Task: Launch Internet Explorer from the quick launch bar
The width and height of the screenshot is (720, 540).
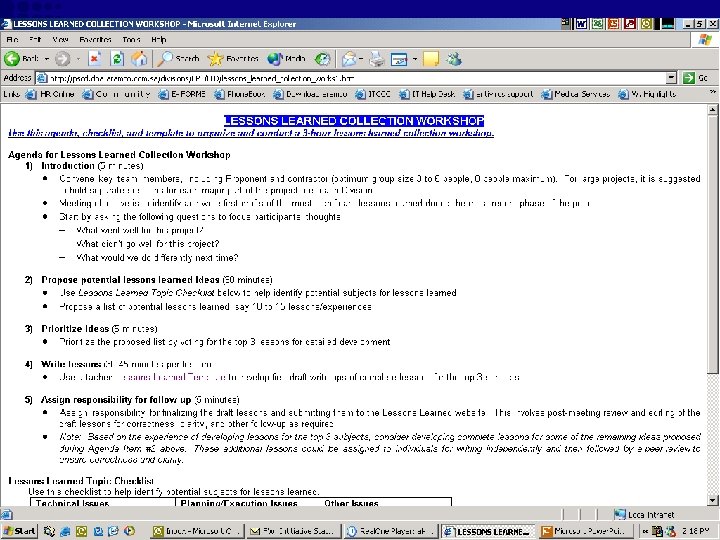Action: point(65,531)
